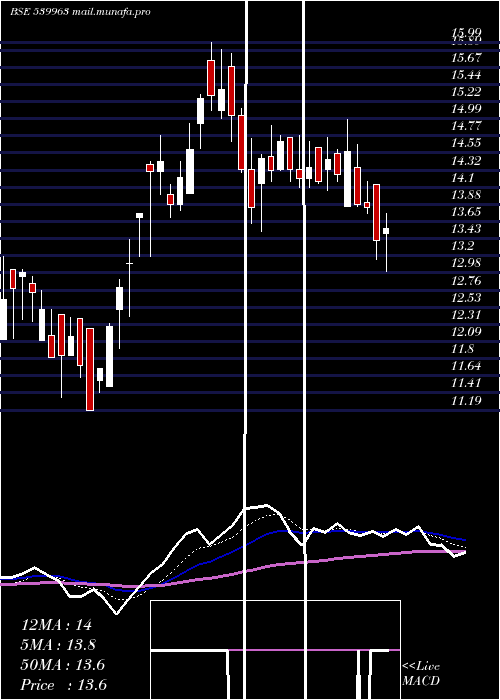Click the 11.19 price axis label
This screenshot has height=700, width=500.
coord(467,400)
